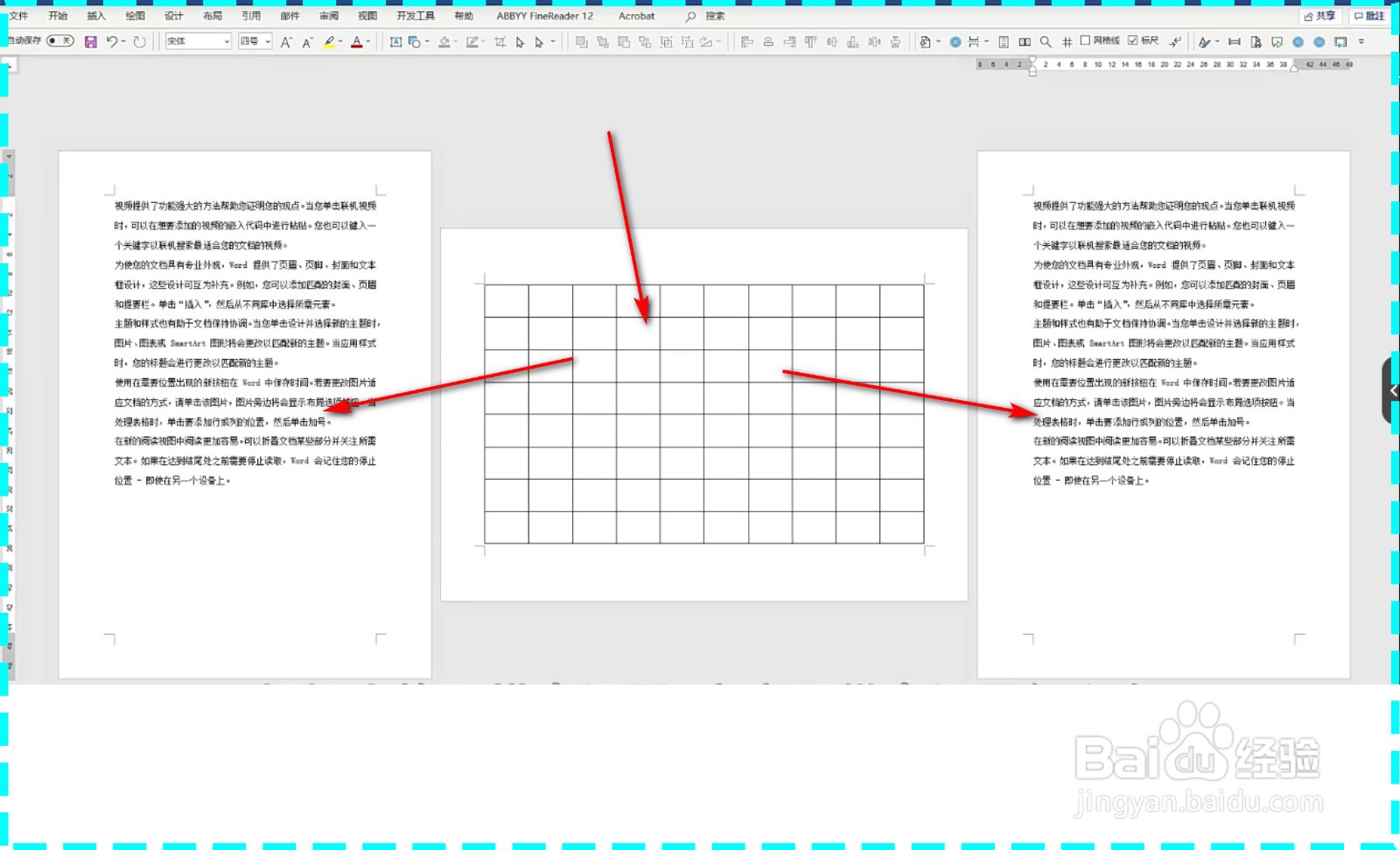The height and width of the screenshot is (850, 1400).
Task: Click the align center objects icon
Action: coord(768,41)
